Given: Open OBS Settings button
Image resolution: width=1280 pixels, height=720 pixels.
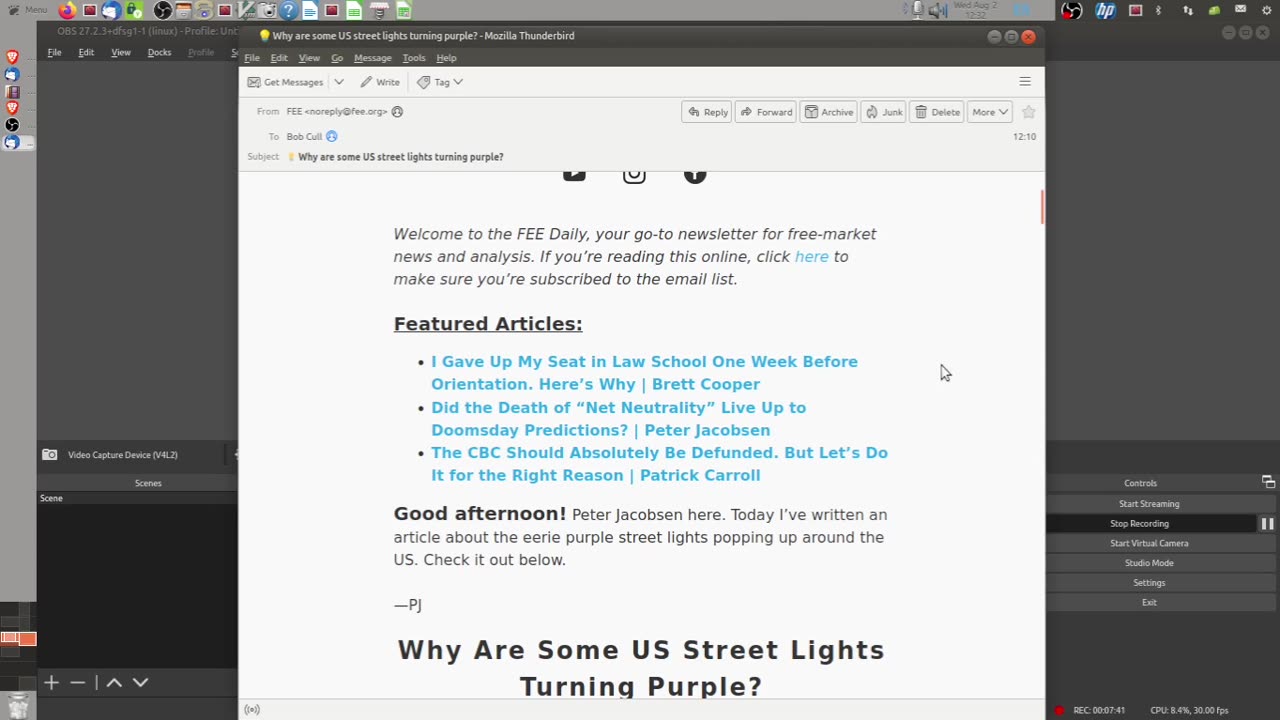Looking at the screenshot, I should coord(1149,583).
